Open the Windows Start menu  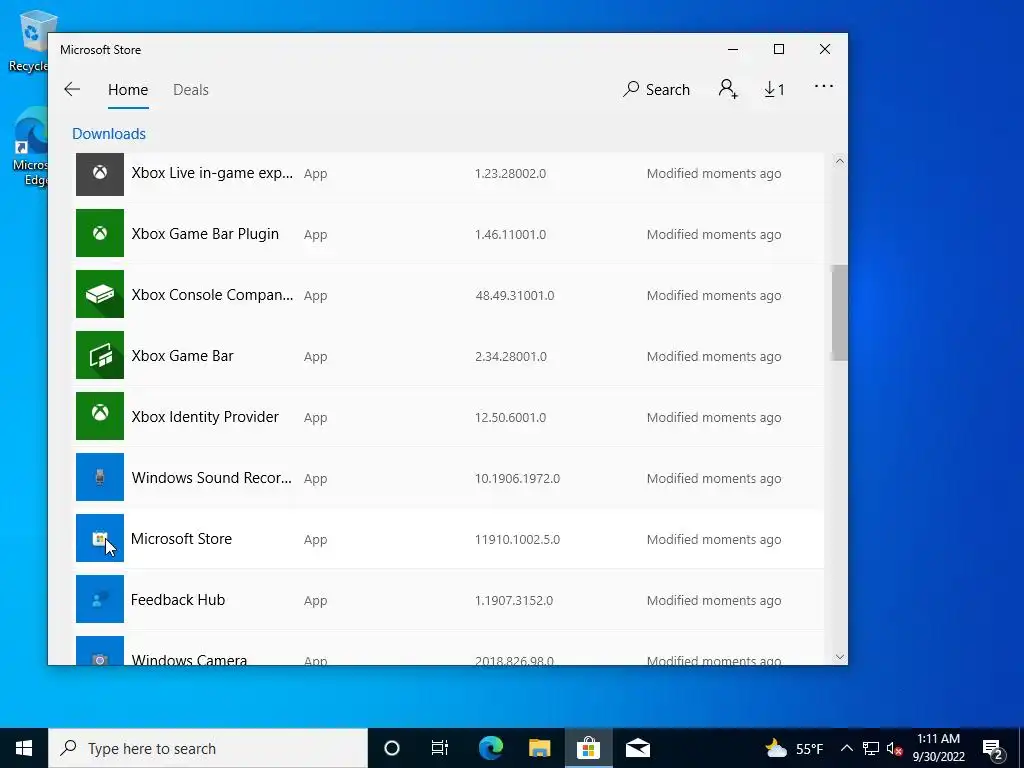point(24,748)
